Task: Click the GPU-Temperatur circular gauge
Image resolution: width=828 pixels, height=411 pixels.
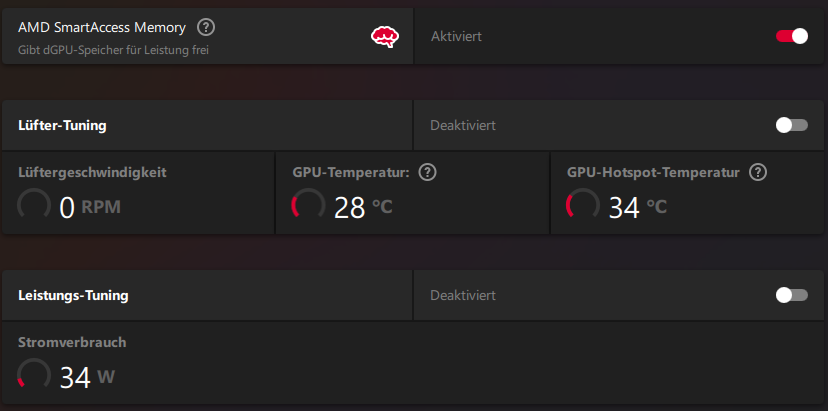Action: click(308, 206)
